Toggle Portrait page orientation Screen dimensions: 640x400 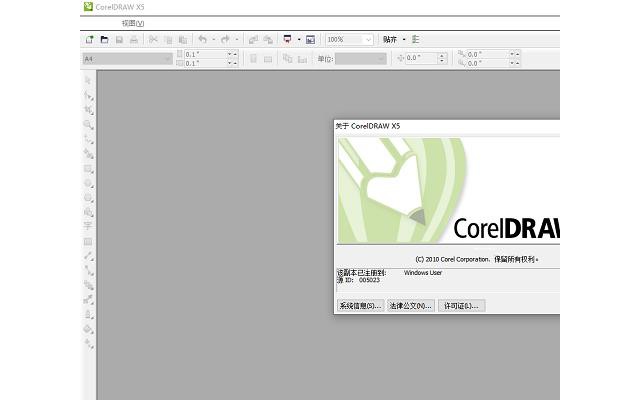point(253,59)
